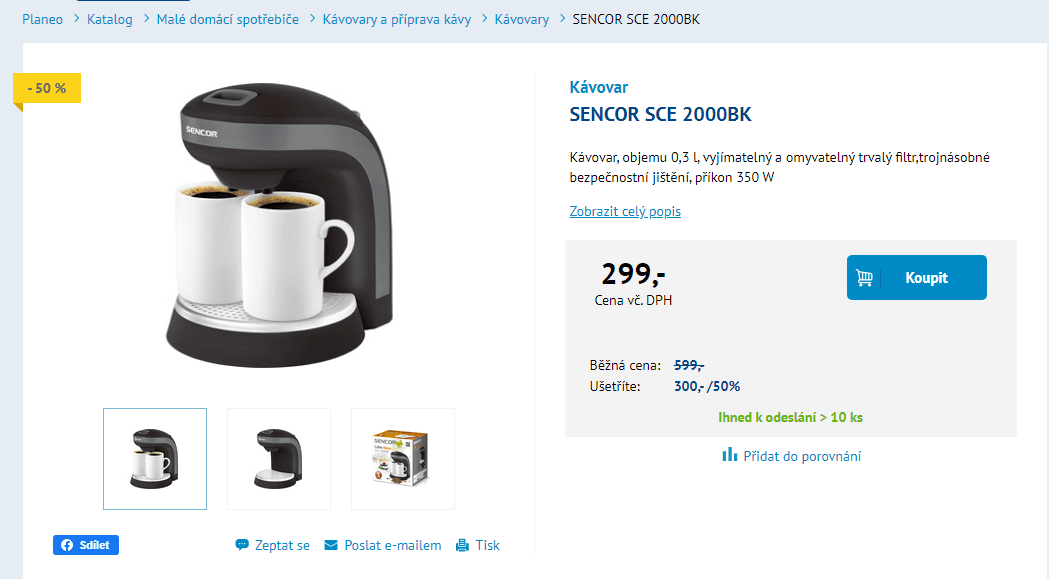This screenshot has width=1049, height=579.
Task: Click the speech bubble icon next to Zeptat se
Action: point(242,544)
